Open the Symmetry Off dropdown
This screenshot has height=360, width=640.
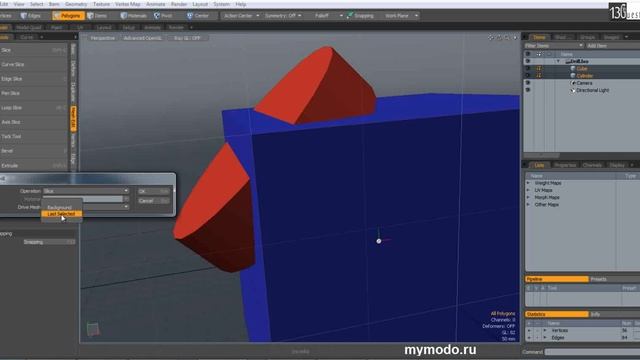click(282, 16)
